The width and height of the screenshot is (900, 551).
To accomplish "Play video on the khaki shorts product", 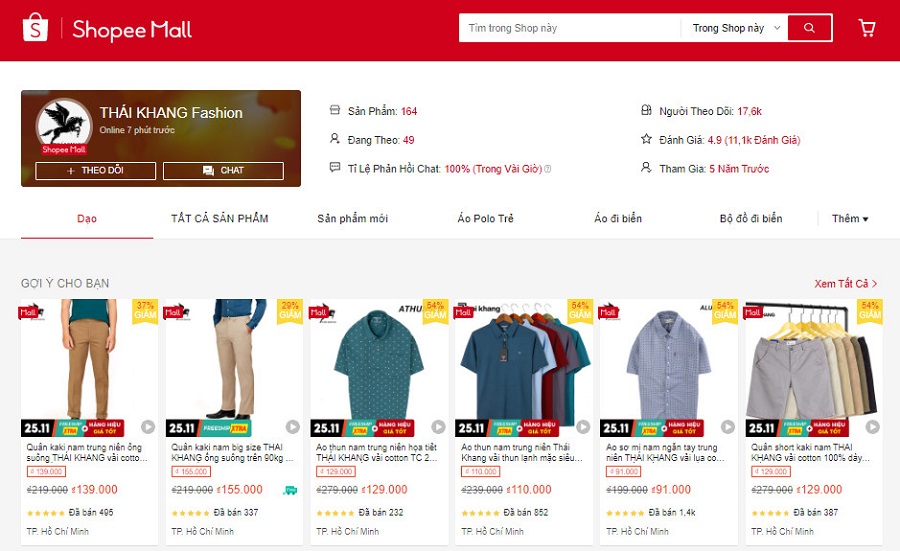I will 872,426.
